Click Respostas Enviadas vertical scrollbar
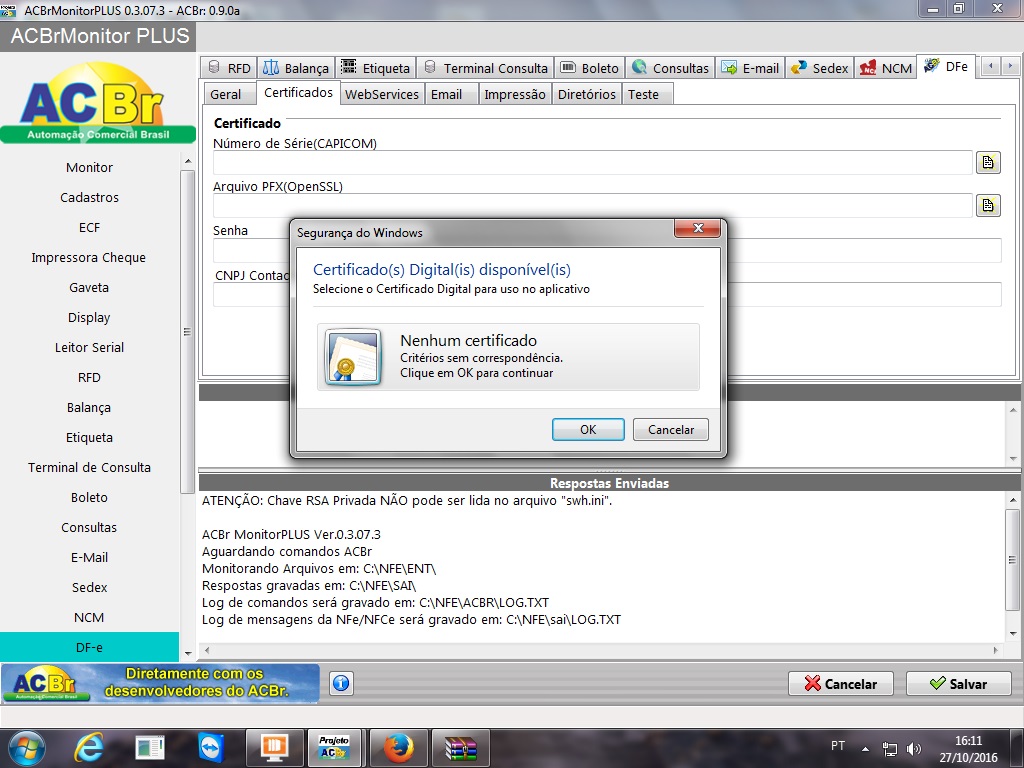 click(1012, 566)
